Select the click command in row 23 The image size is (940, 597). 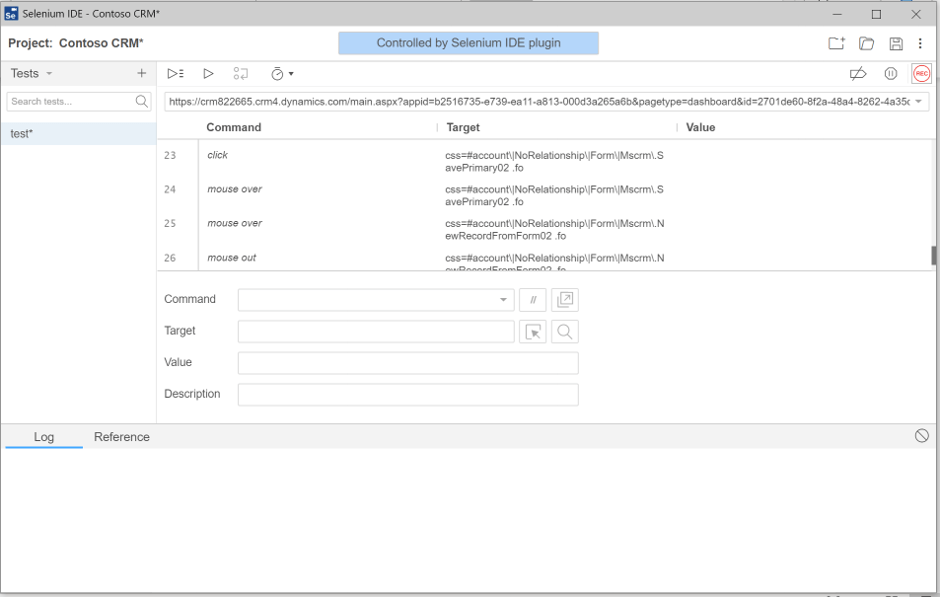[x=218, y=155]
